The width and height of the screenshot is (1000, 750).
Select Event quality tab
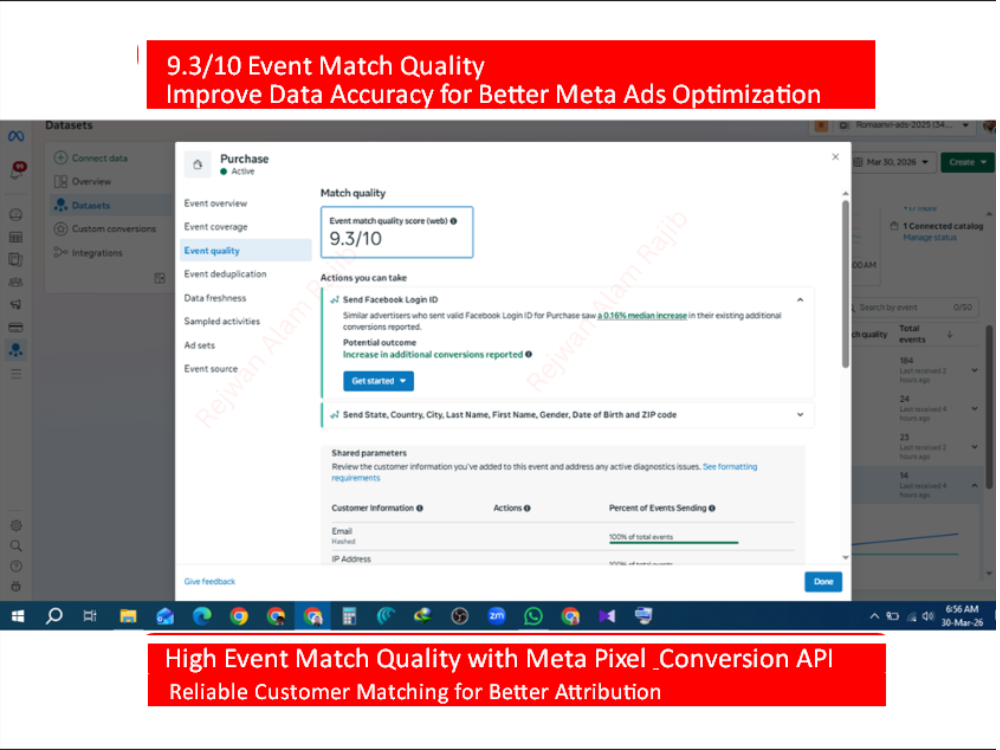246,251
